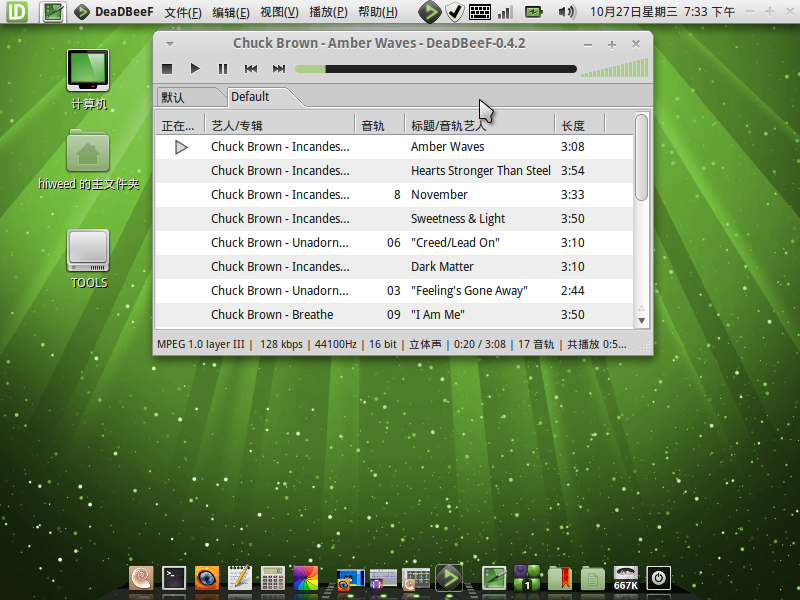The width and height of the screenshot is (800, 600).
Task: Click the green desktop pen dock icon
Action: (x=494, y=578)
